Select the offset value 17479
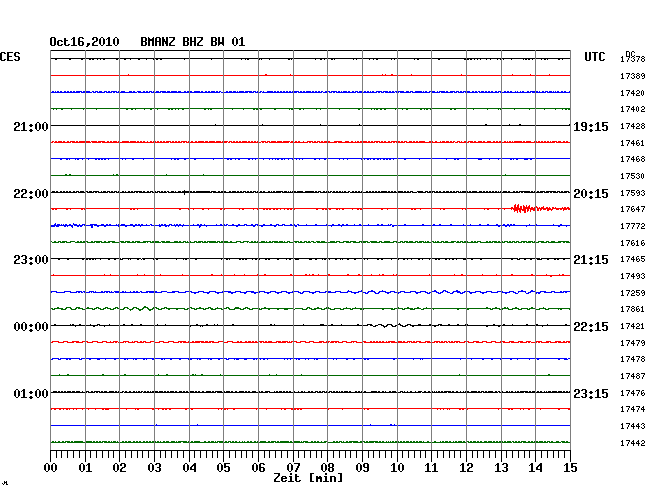The width and height of the screenshot is (650, 494). (633, 343)
